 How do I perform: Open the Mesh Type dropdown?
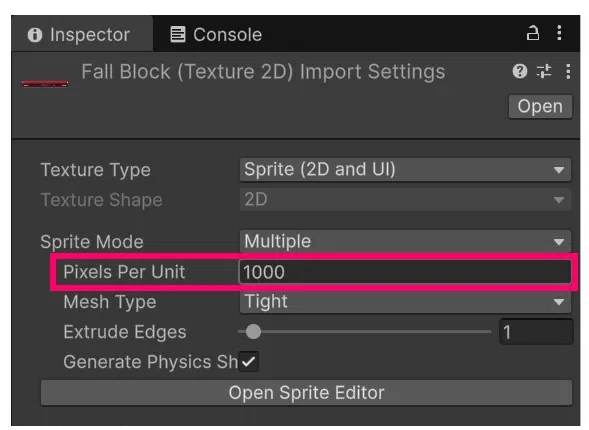405,302
